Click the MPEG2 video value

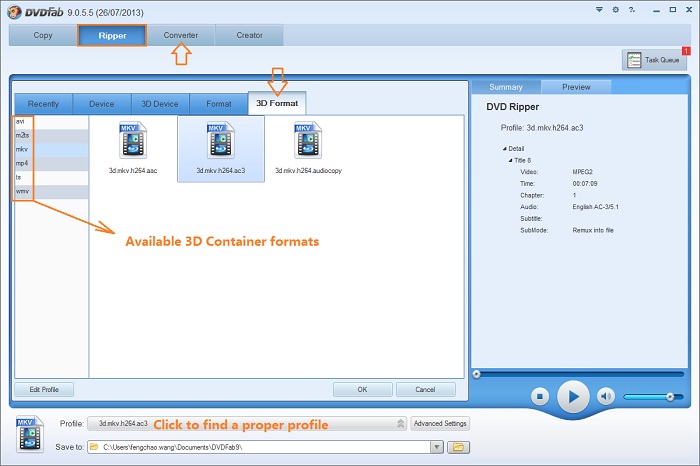click(583, 172)
